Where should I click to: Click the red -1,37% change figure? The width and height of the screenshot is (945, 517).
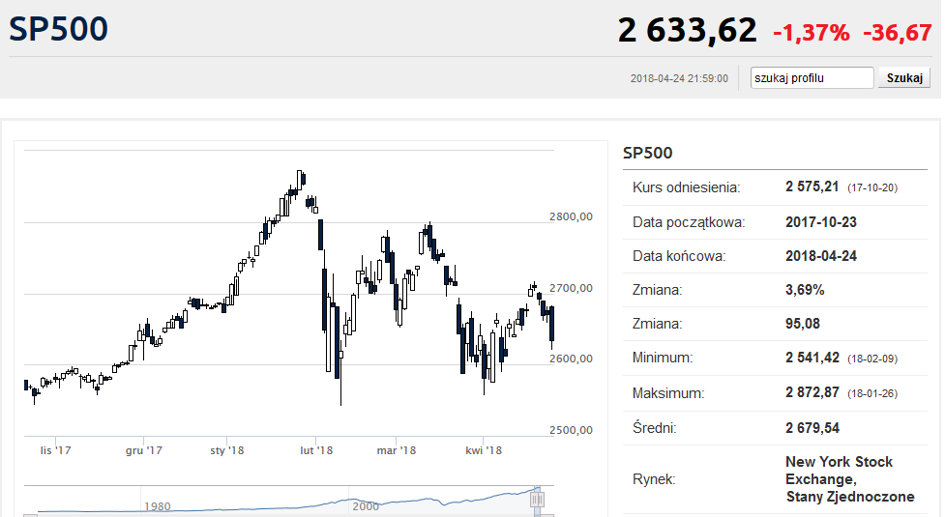point(811,33)
